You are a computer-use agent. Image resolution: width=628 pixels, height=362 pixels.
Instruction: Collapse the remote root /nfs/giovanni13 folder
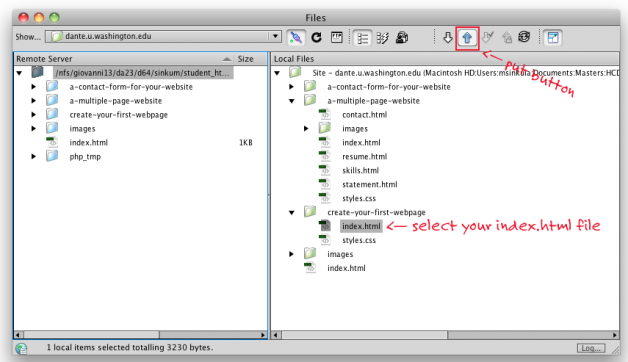tap(19, 73)
